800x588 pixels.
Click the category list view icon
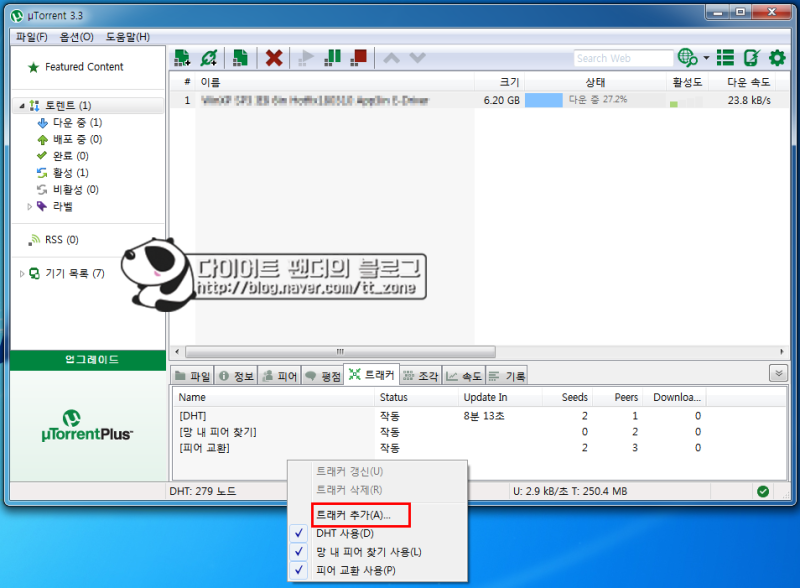click(x=725, y=58)
